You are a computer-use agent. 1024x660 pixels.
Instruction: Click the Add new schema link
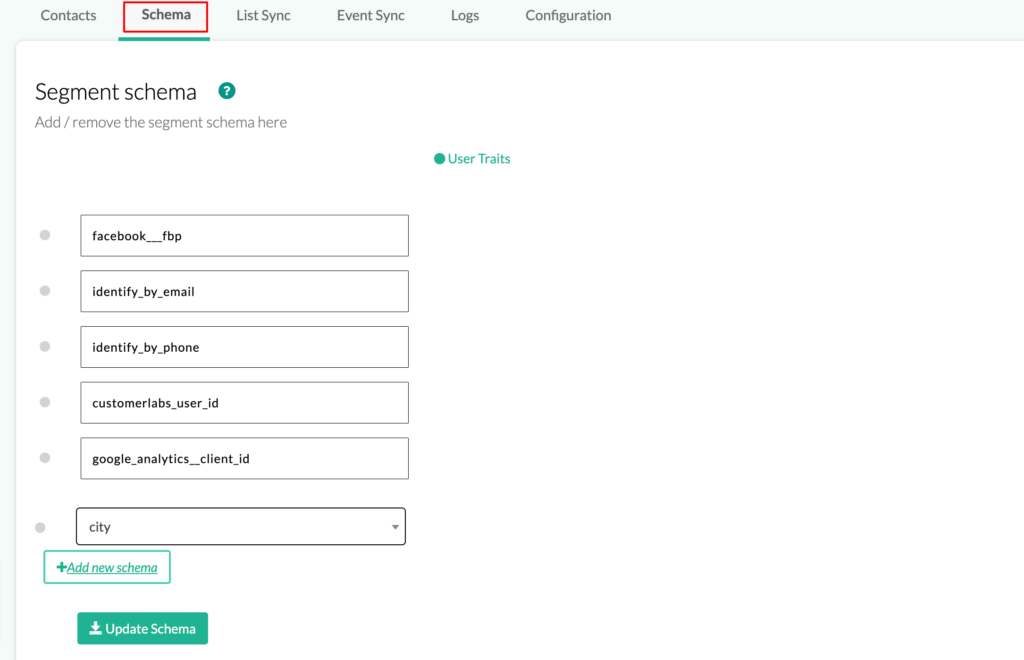(107, 567)
